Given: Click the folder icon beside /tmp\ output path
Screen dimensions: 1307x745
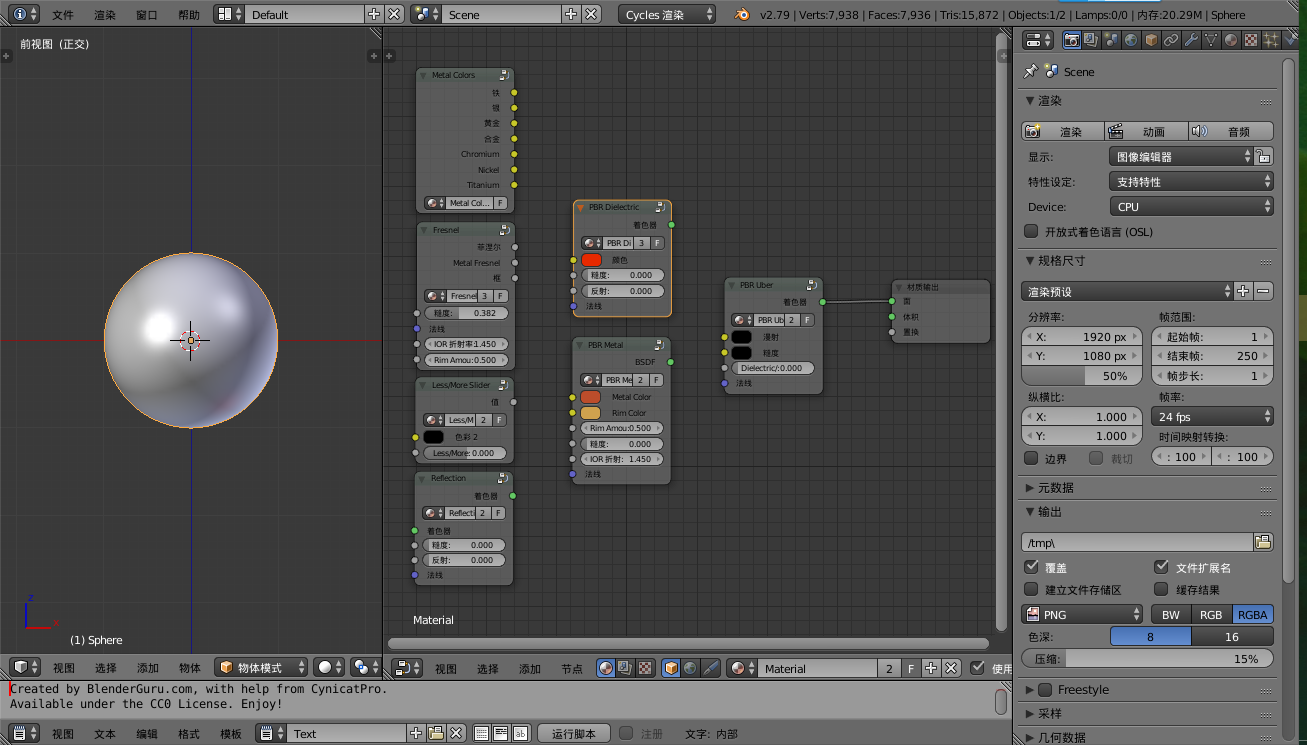Looking at the screenshot, I should (x=1263, y=542).
